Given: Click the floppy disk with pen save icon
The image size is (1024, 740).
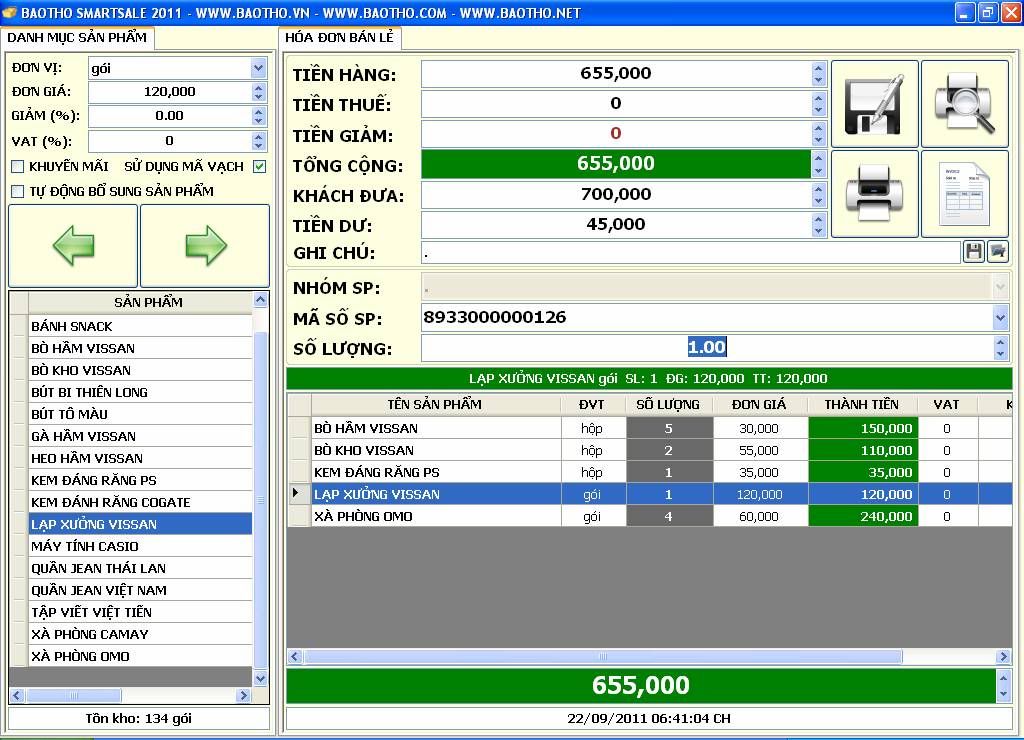Looking at the screenshot, I should 874,104.
